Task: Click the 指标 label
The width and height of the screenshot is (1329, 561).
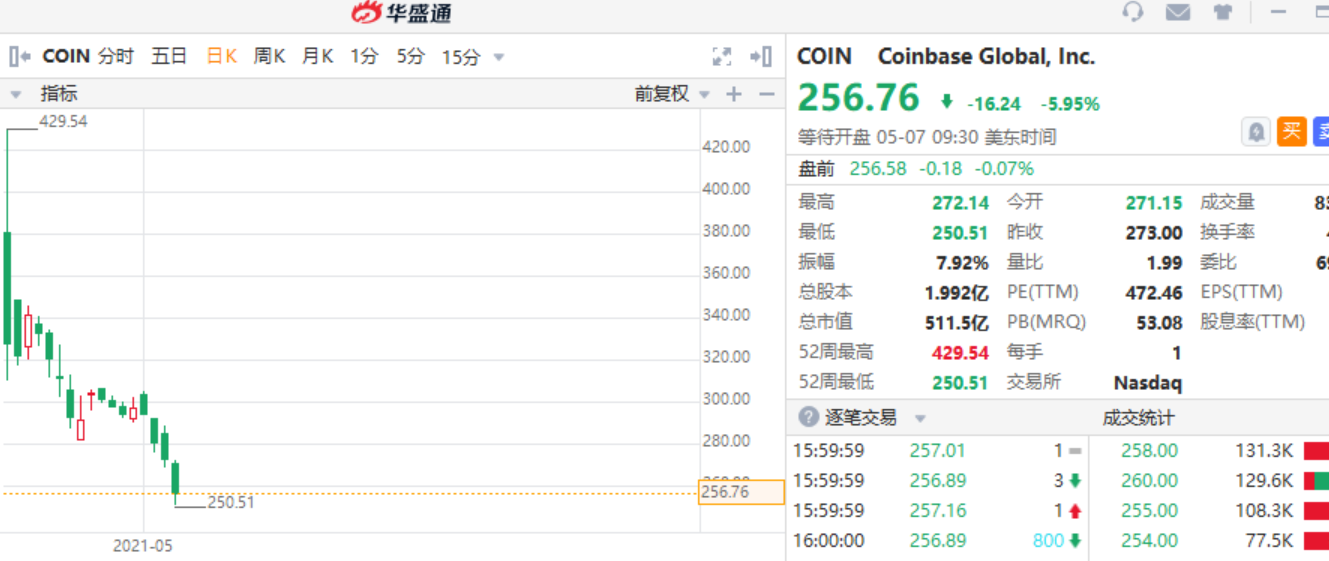Action: (58, 94)
